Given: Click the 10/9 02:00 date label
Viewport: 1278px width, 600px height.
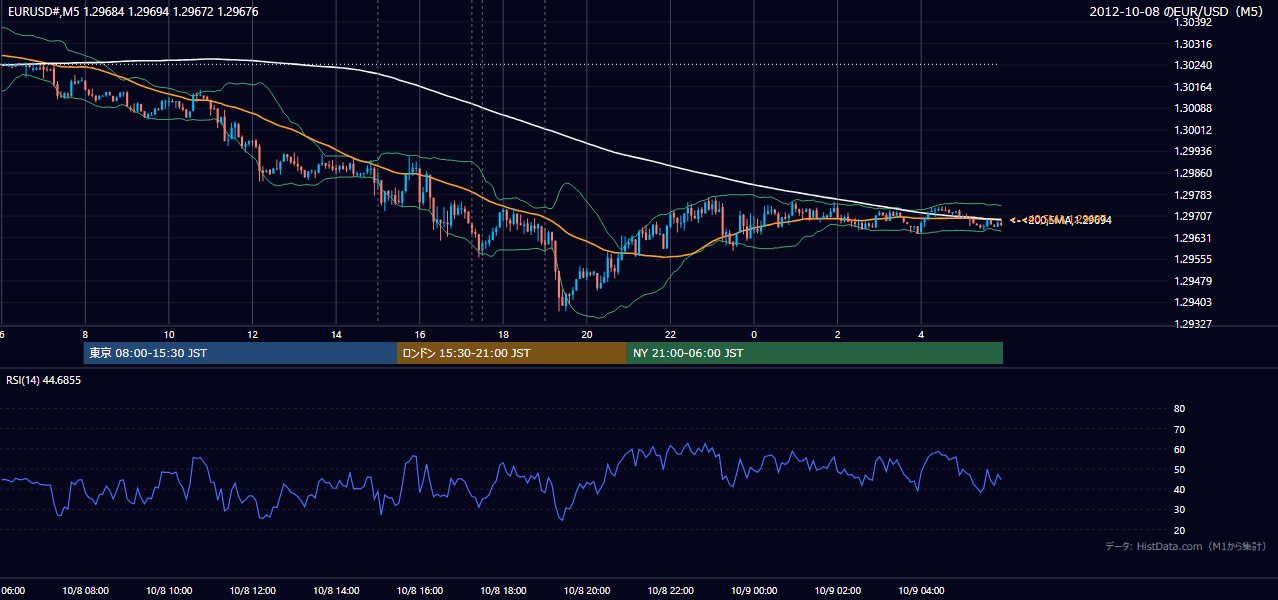Looking at the screenshot, I should (837, 590).
